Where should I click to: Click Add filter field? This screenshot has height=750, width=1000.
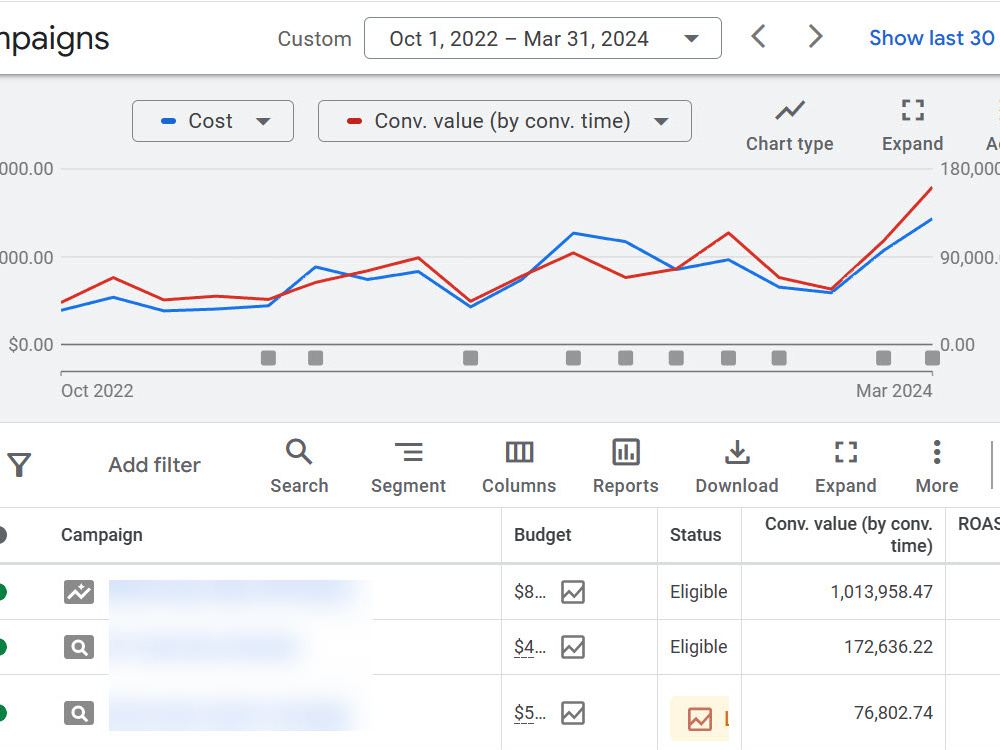coord(154,465)
